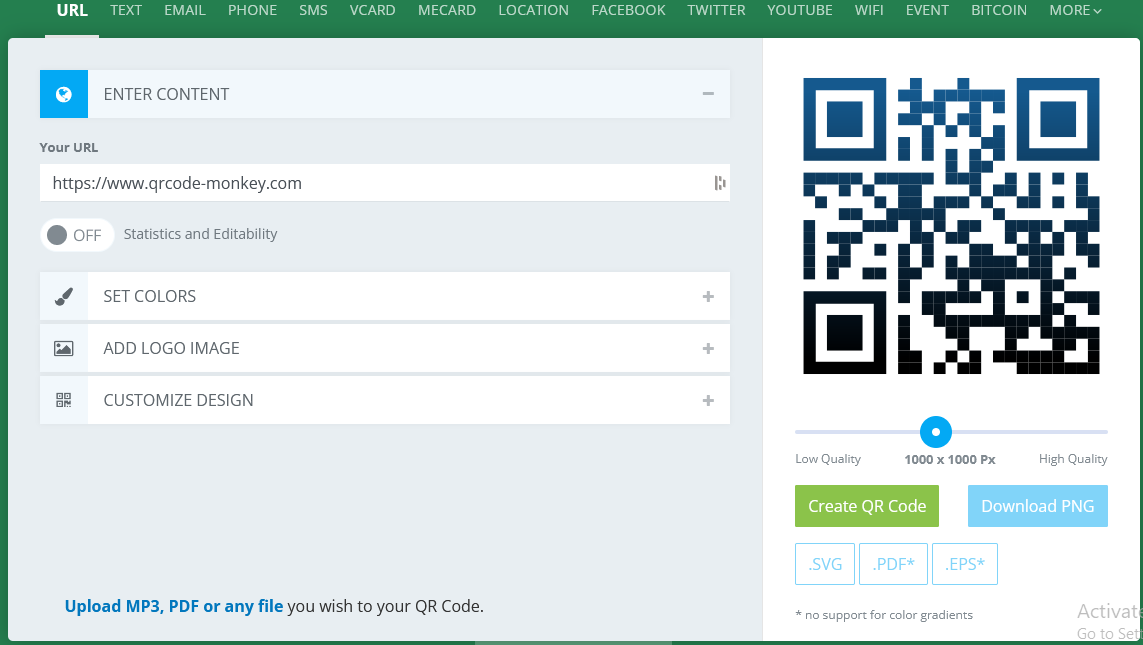Click the Statistics and Editability label

[x=200, y=234]
